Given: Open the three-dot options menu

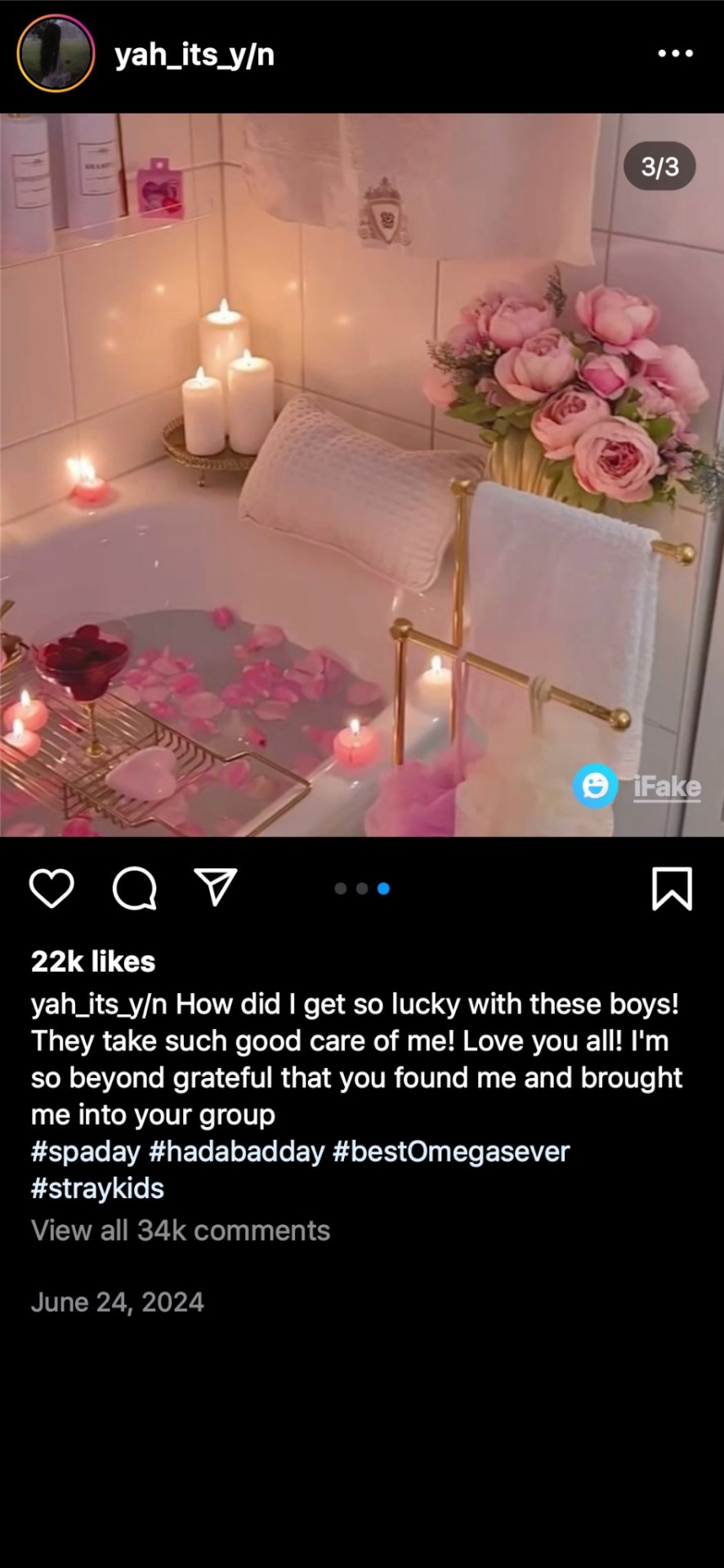Looking at the screenshot, I should [676, 54].
